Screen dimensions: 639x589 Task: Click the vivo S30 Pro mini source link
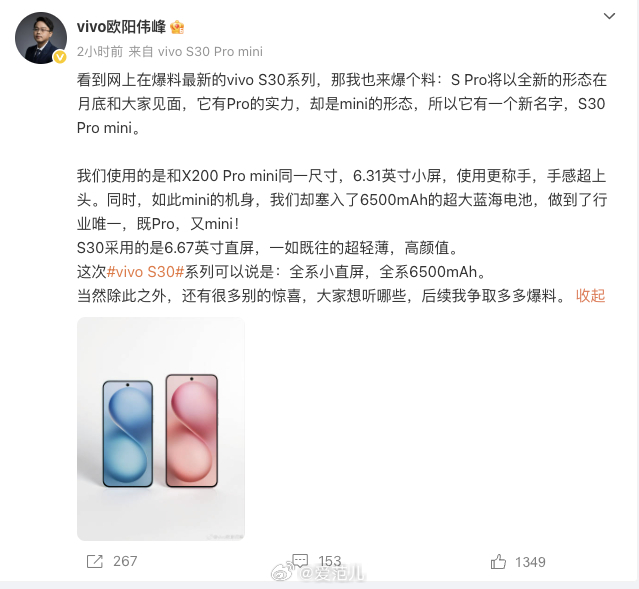(x=210, y=52)
